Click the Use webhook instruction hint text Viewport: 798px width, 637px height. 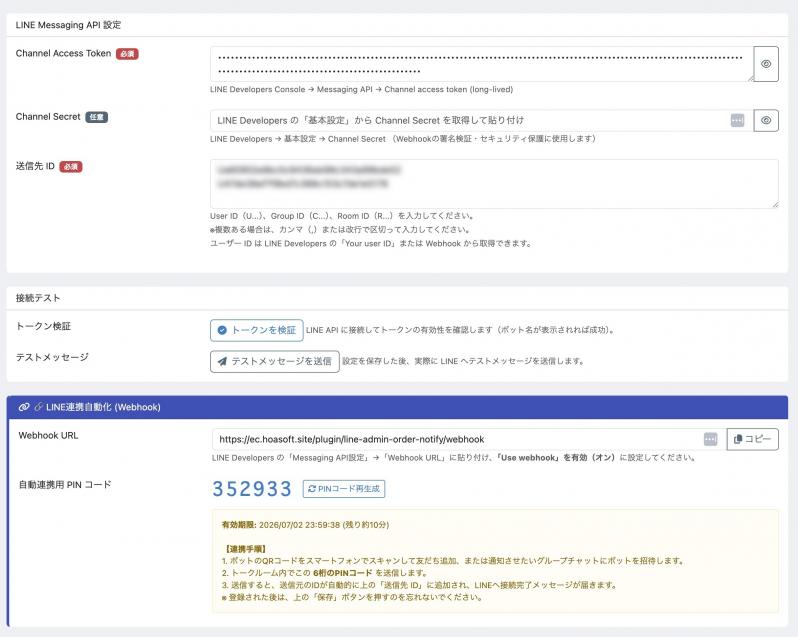pyautogui.click(x=453, y=457)
